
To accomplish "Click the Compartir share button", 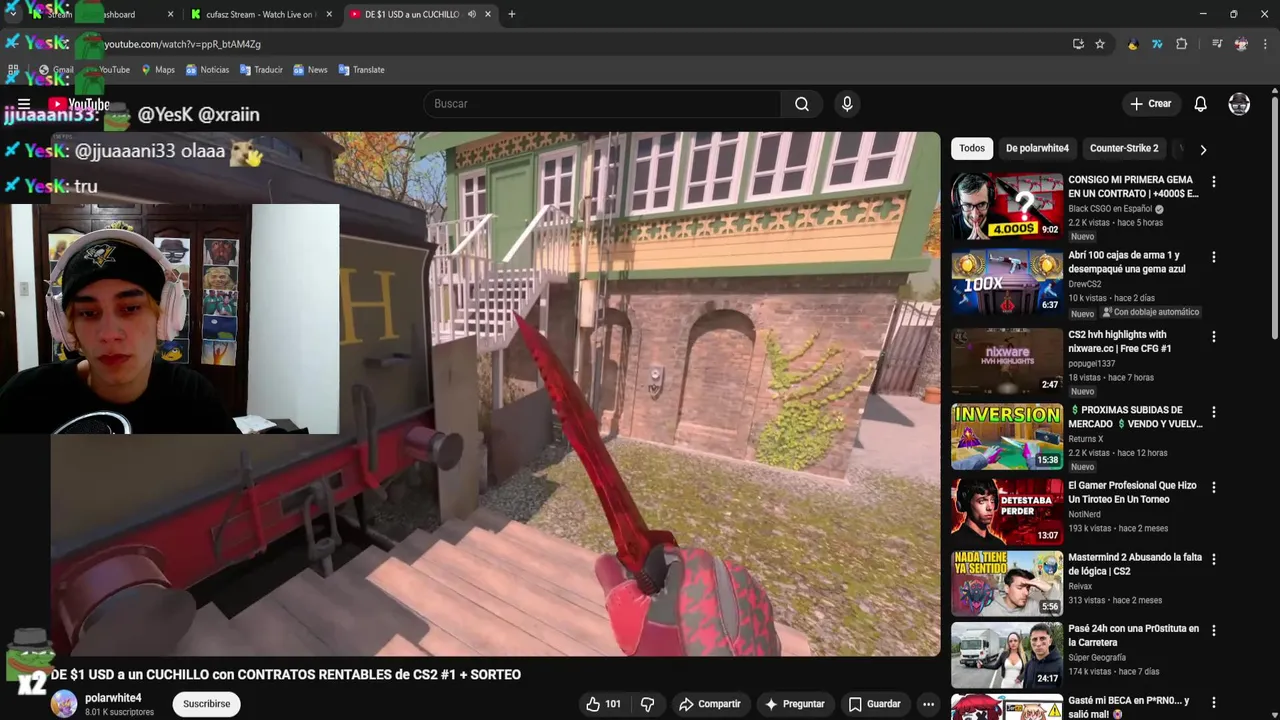I will point(709,704).
